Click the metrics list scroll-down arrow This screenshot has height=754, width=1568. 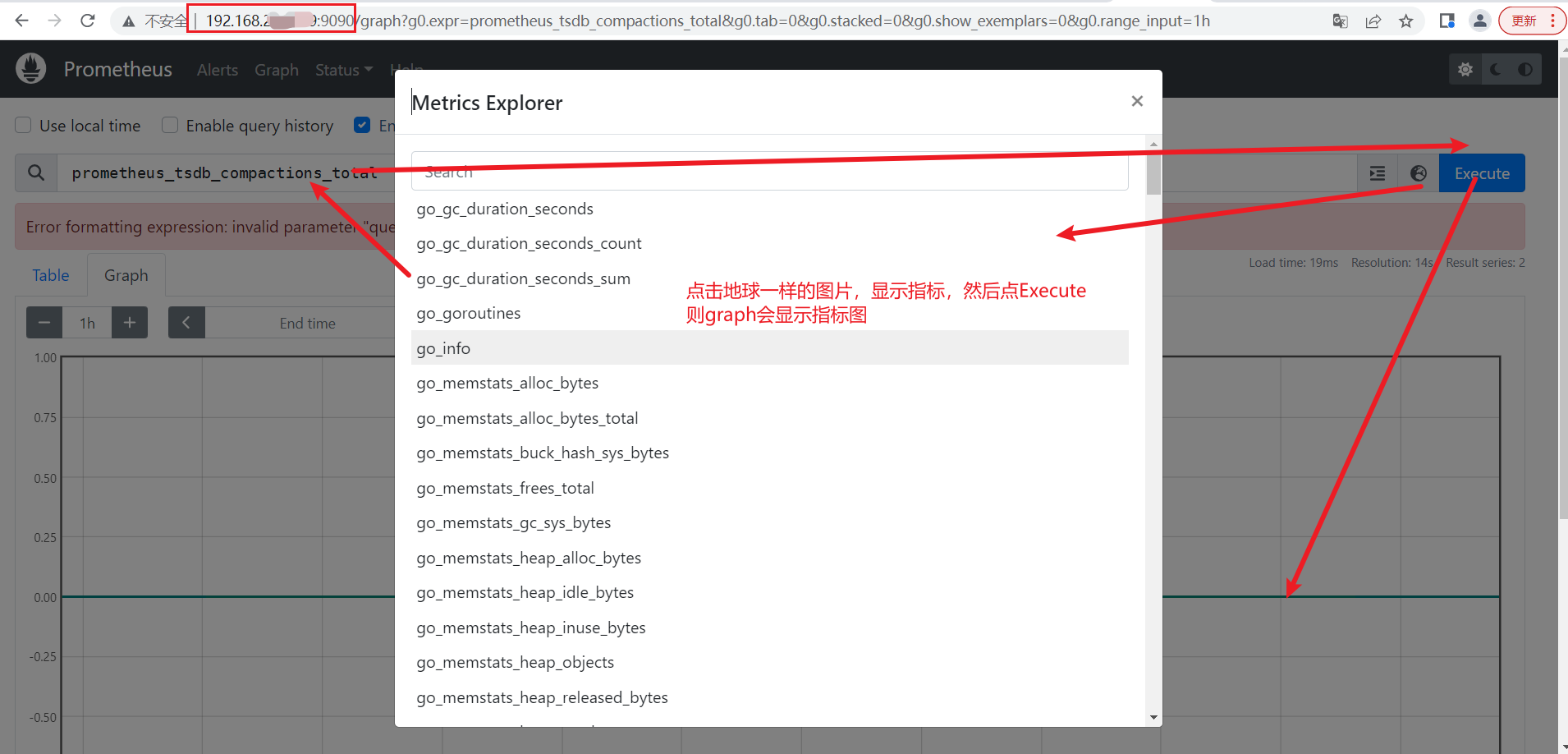(x=1153, y=717)
